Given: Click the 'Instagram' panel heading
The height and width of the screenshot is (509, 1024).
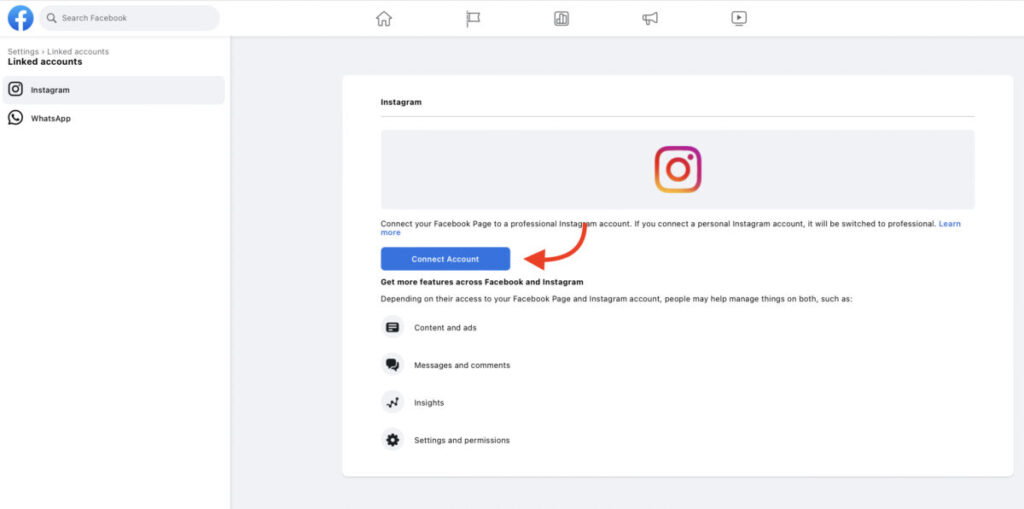Looking at the screenshot, I should (x=401, y=103).
